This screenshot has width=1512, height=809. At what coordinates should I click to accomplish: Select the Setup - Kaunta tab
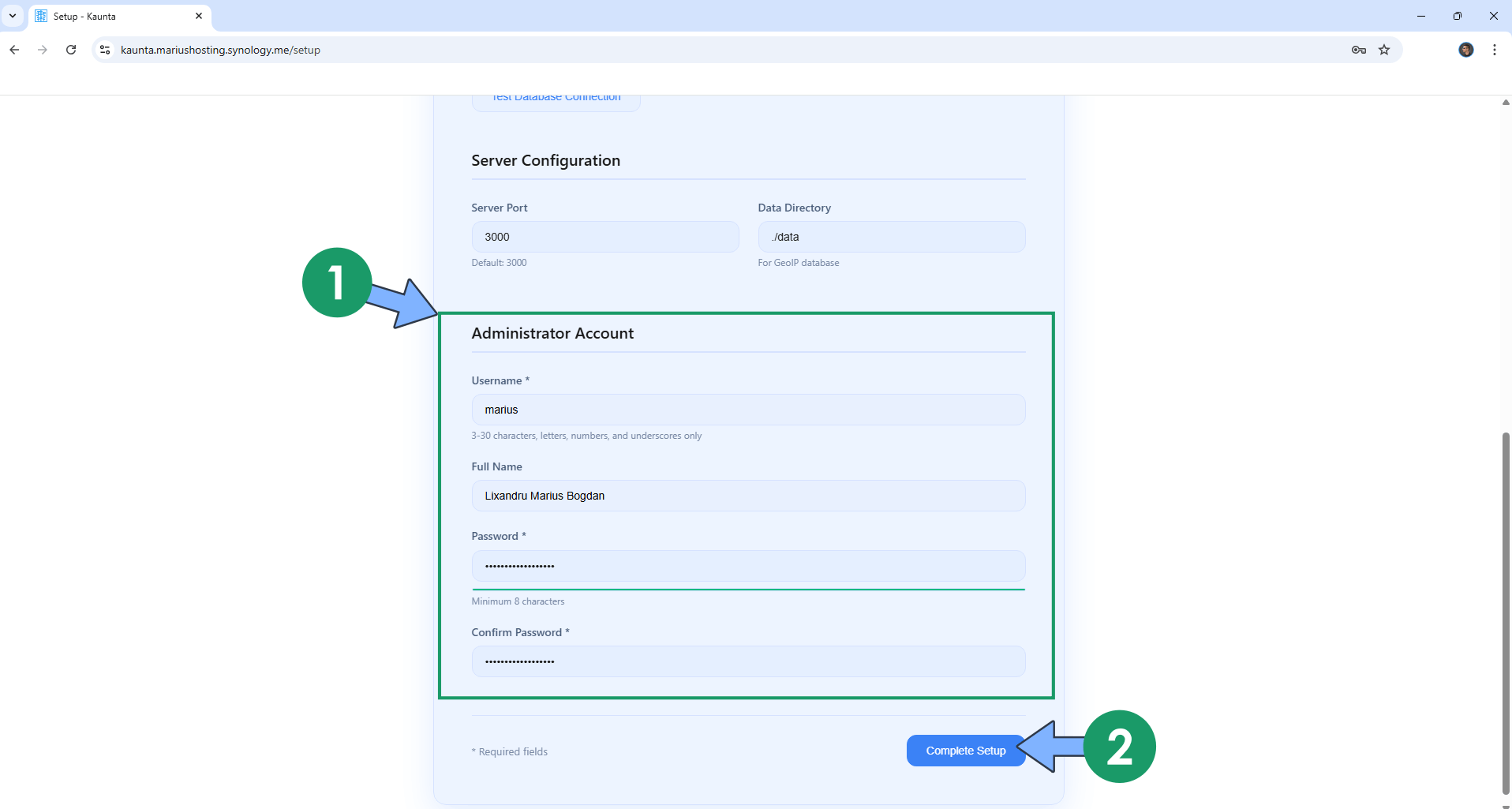coord(110,16)
